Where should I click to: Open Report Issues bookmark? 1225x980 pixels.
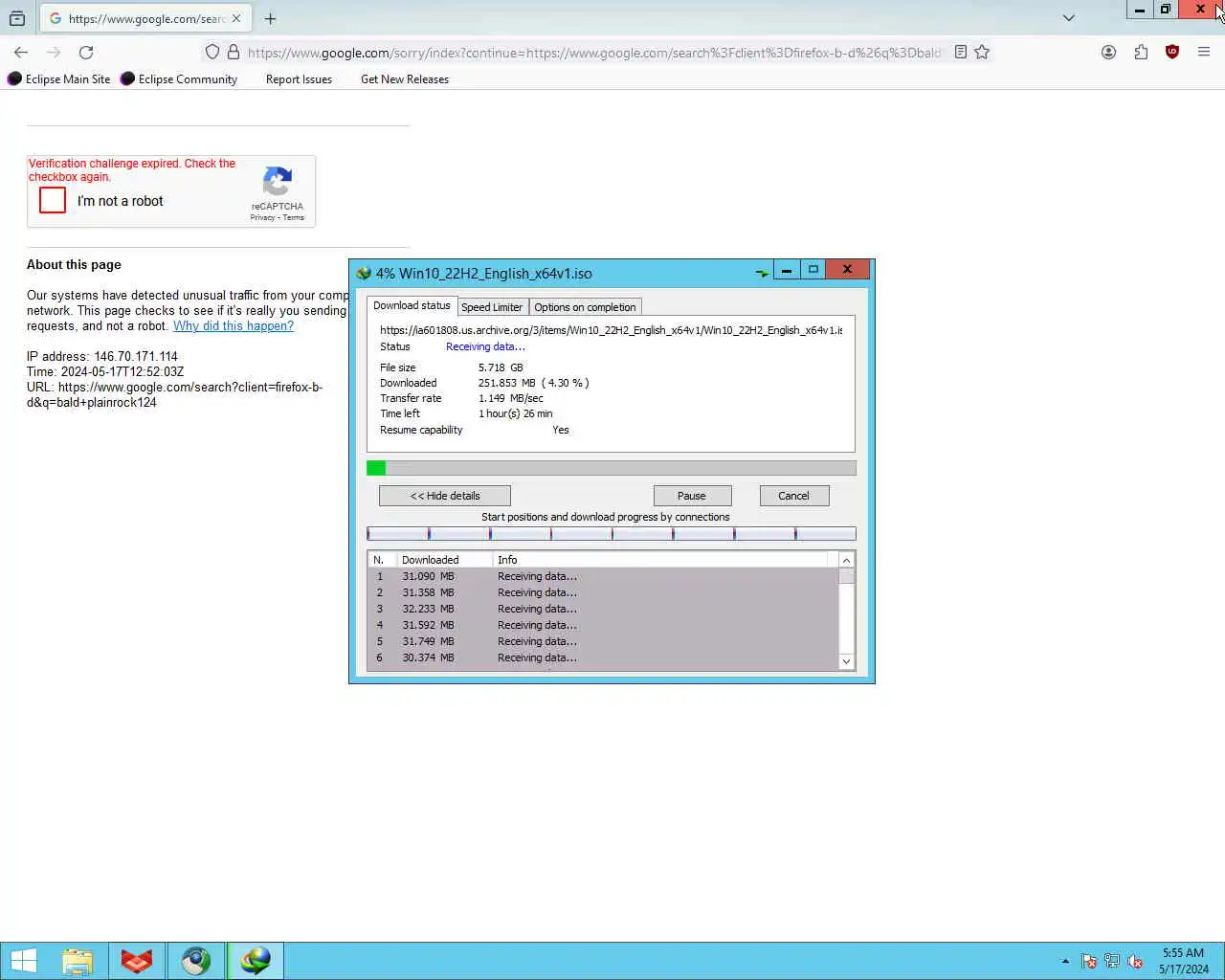point(299,79)
